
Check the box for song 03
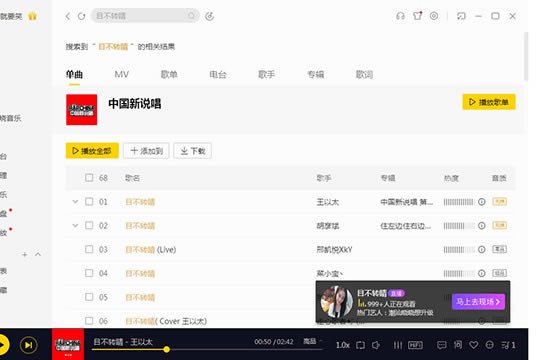point(89,249)
